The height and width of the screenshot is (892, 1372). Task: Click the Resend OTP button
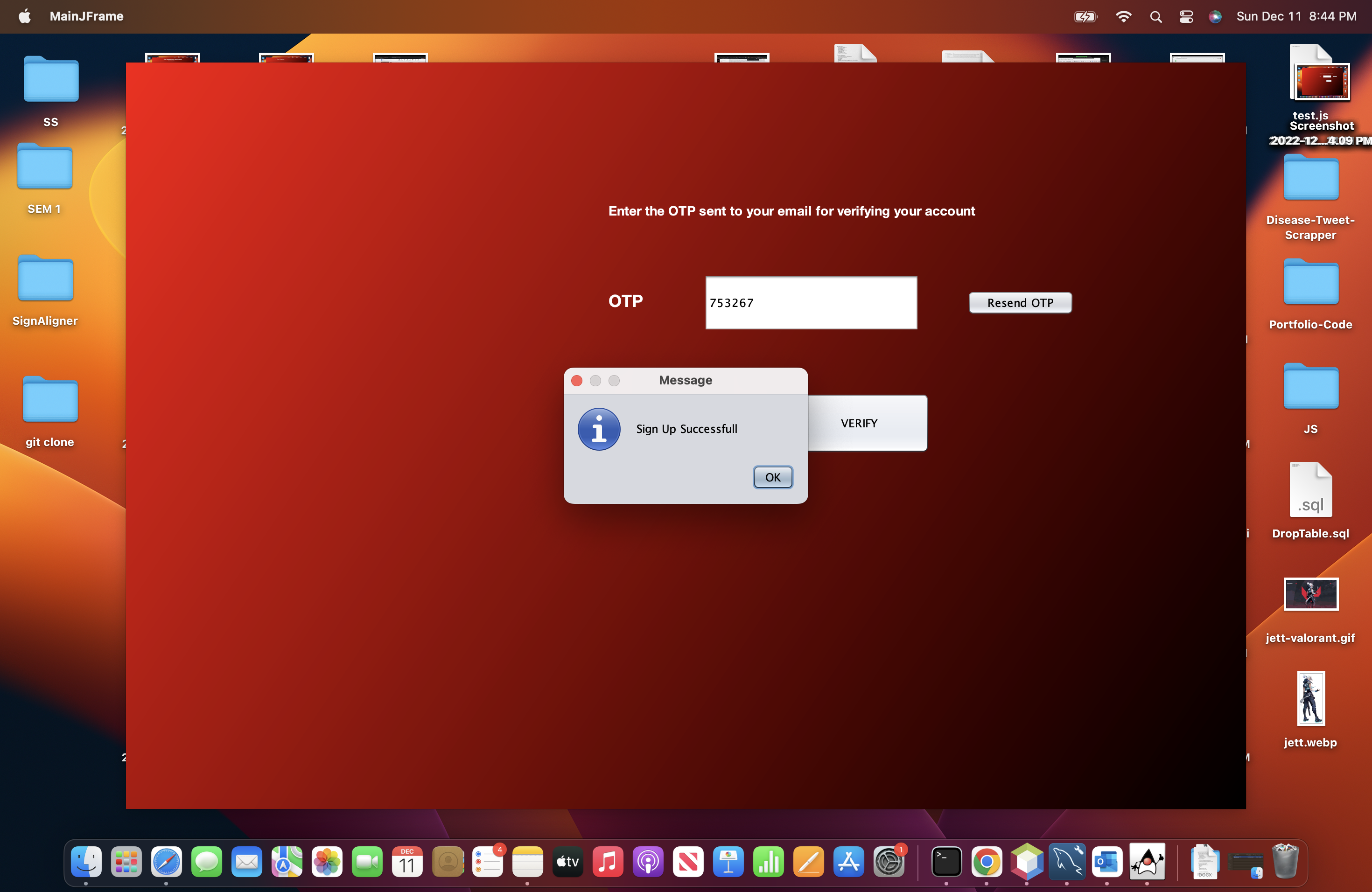click(1020, 302)
